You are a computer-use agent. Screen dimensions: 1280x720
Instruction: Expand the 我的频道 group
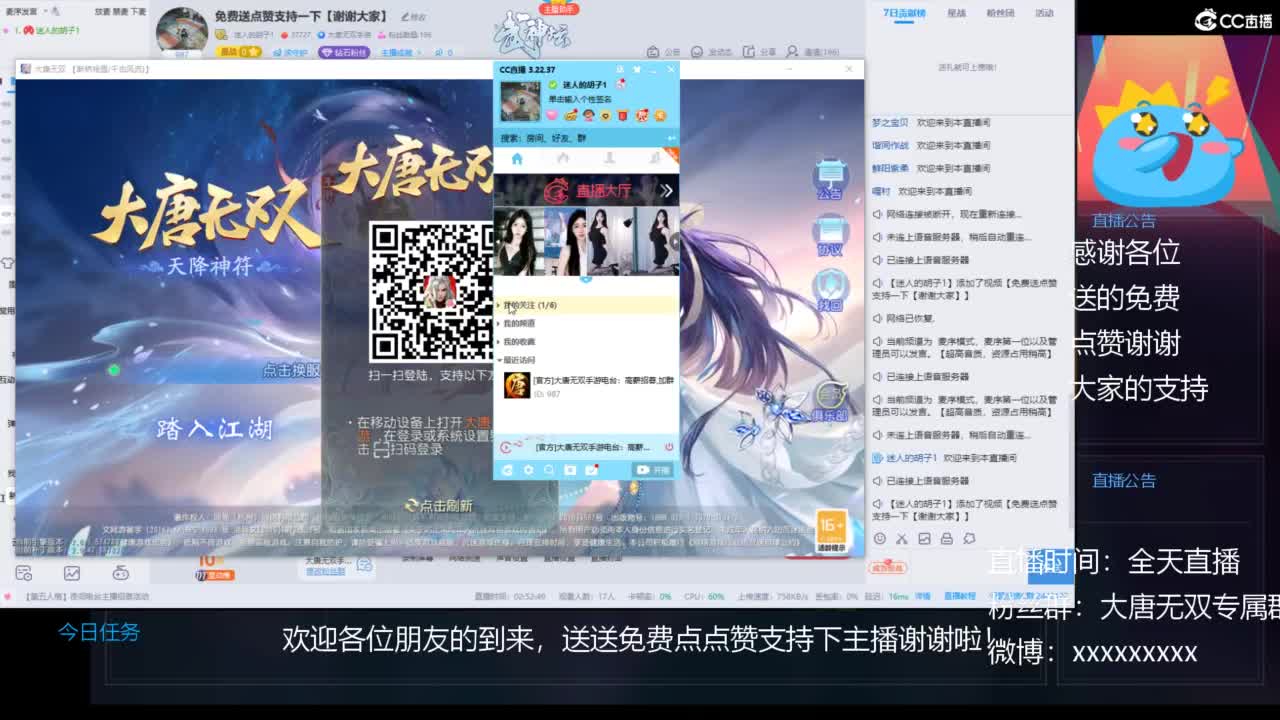[x=586, y=323]
